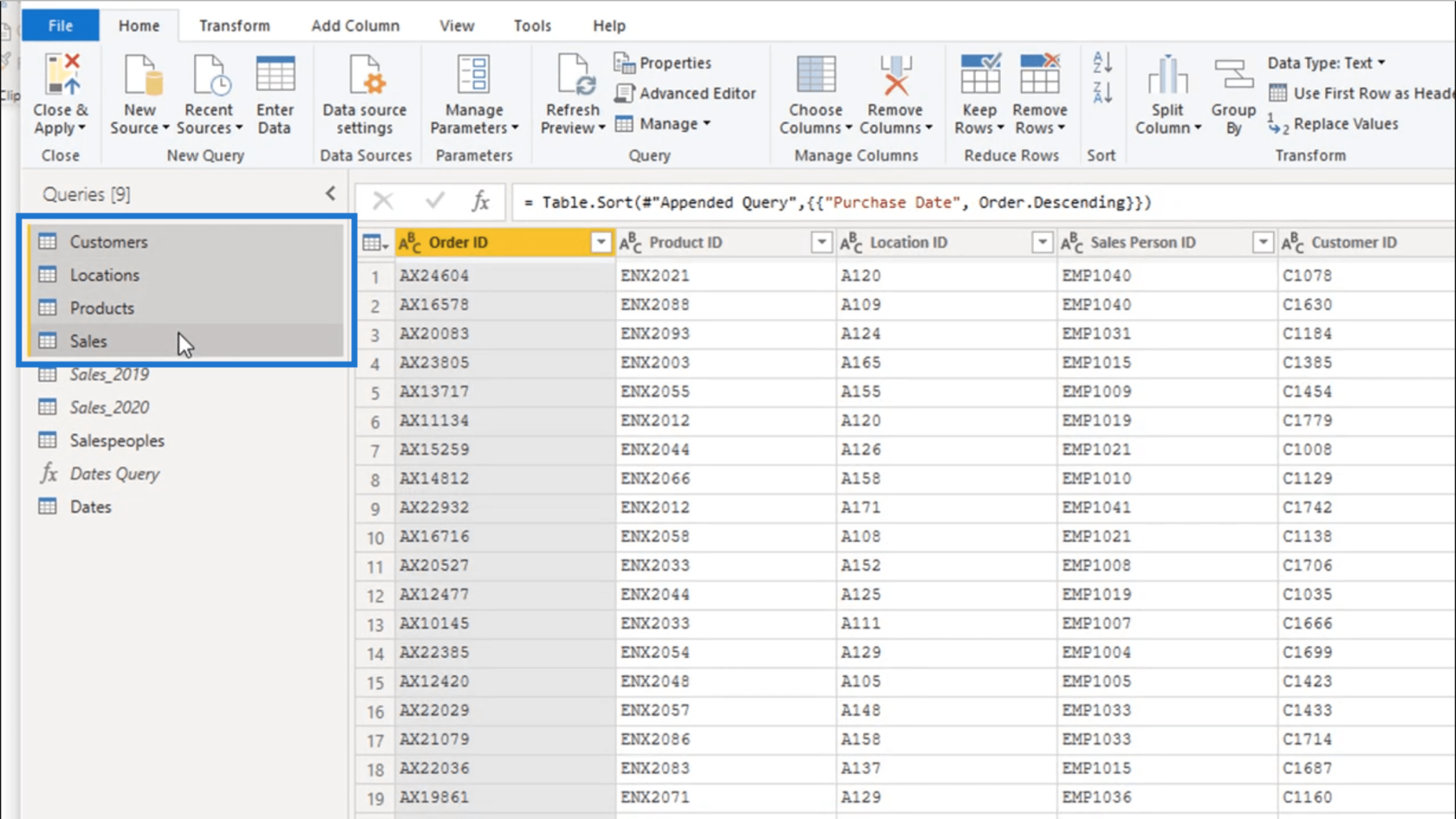Click the Keep Rows icon

click(980, 75)
